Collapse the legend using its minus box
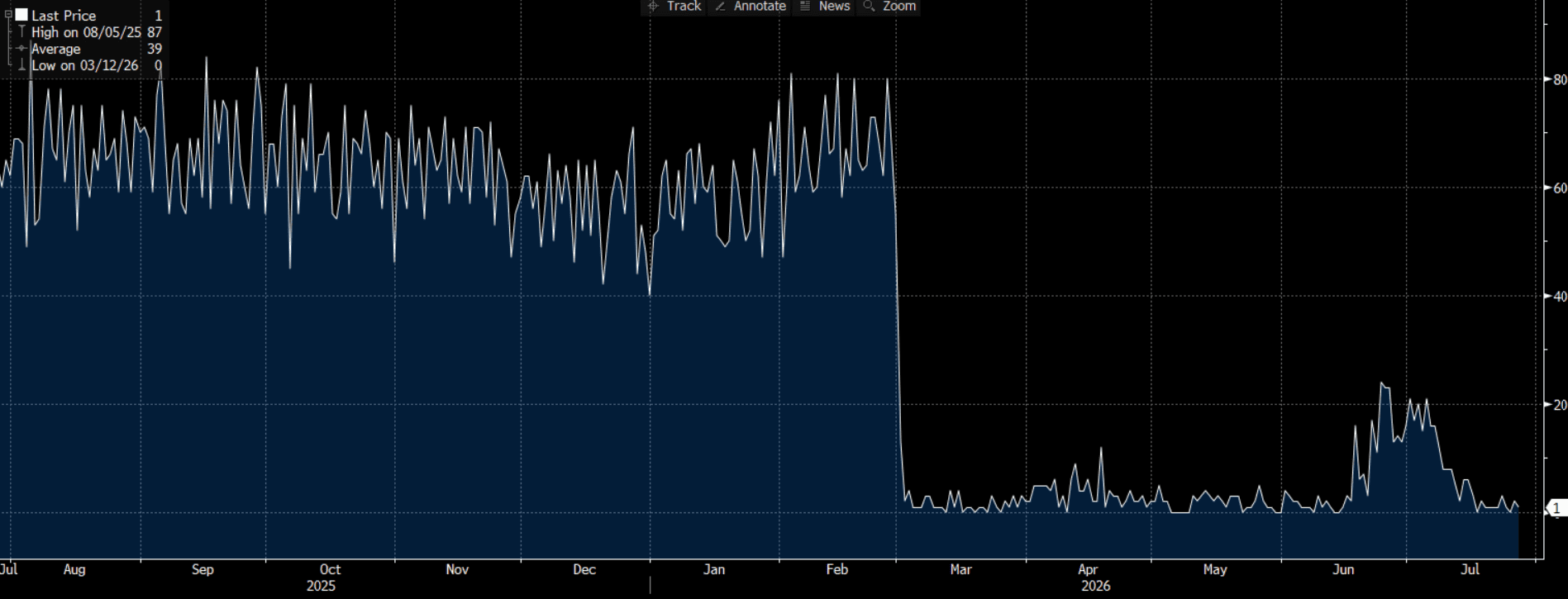Screen dimensions: 1568x599 (x=8, y=15)
